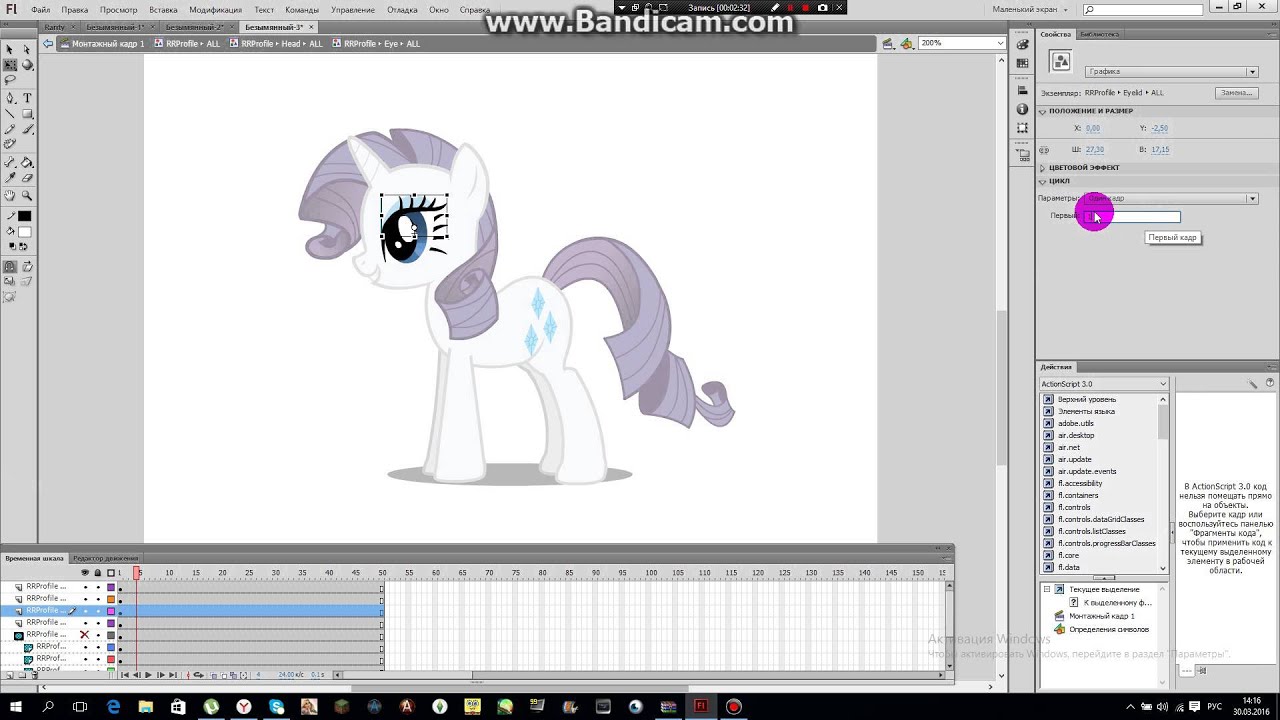Click the Монтажный кадр 1 breadcrumb

coord(102,44)
